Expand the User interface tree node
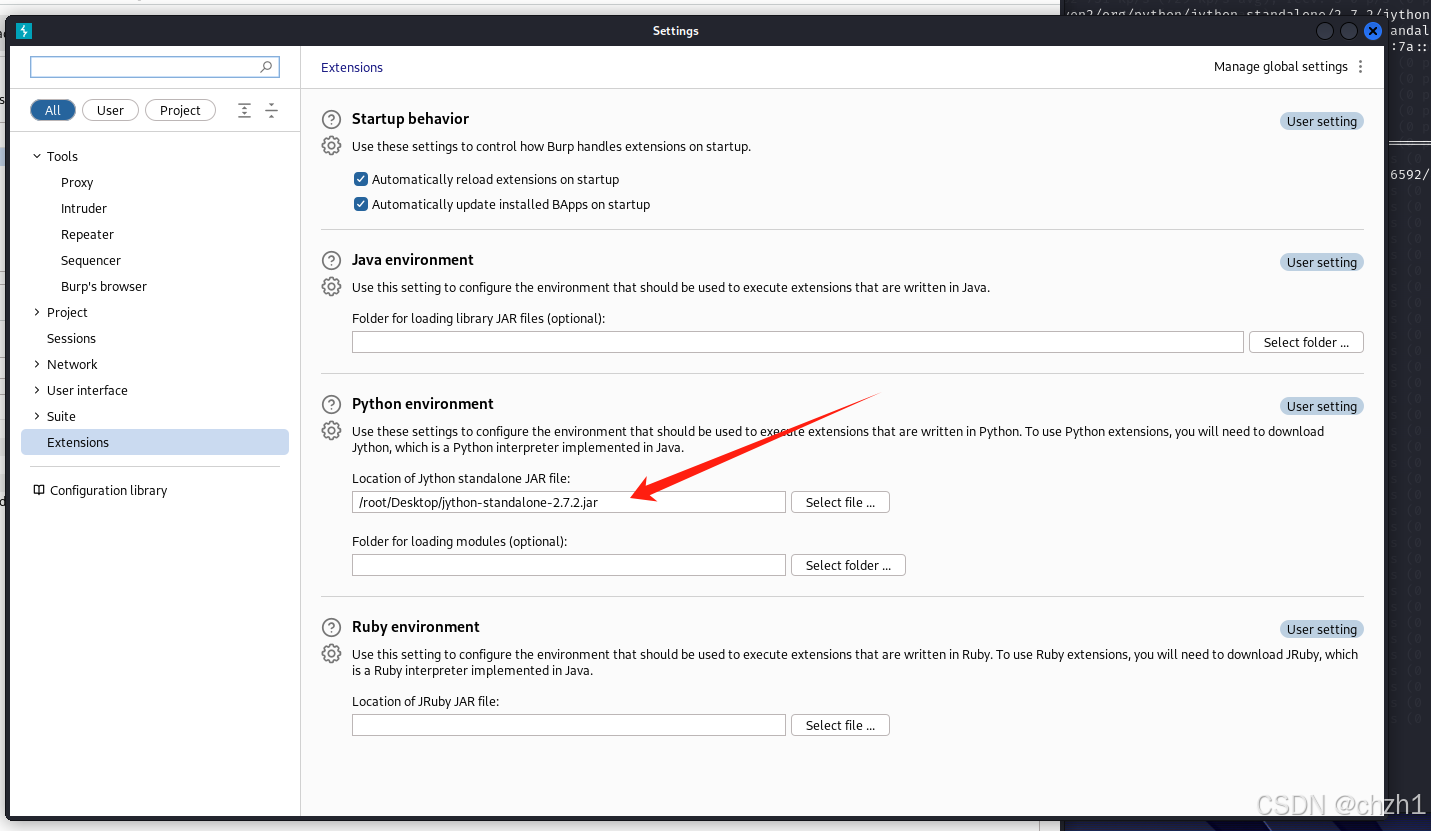Viewport: 1431px width, 831px height. [37, 390]
